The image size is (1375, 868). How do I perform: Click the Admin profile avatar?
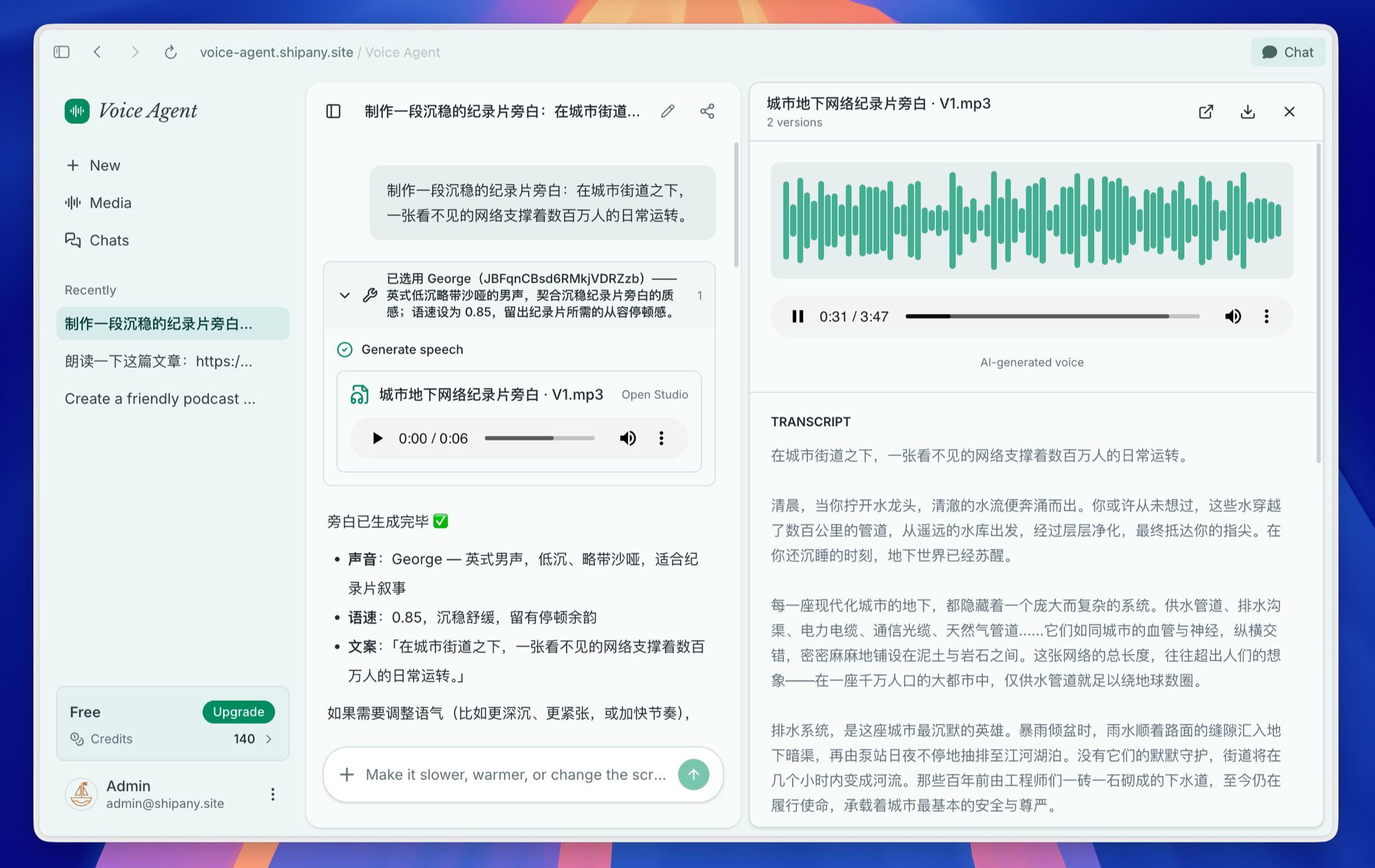tap(81, 794)
